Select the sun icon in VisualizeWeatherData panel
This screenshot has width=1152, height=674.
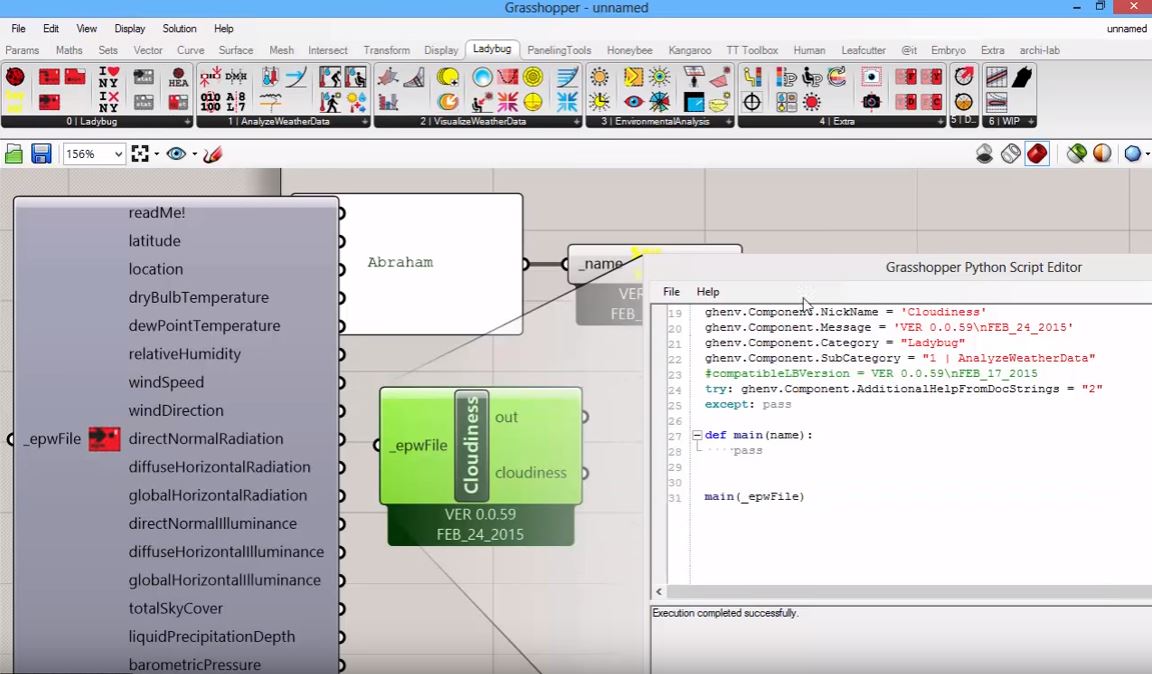(x=447, y=75)
